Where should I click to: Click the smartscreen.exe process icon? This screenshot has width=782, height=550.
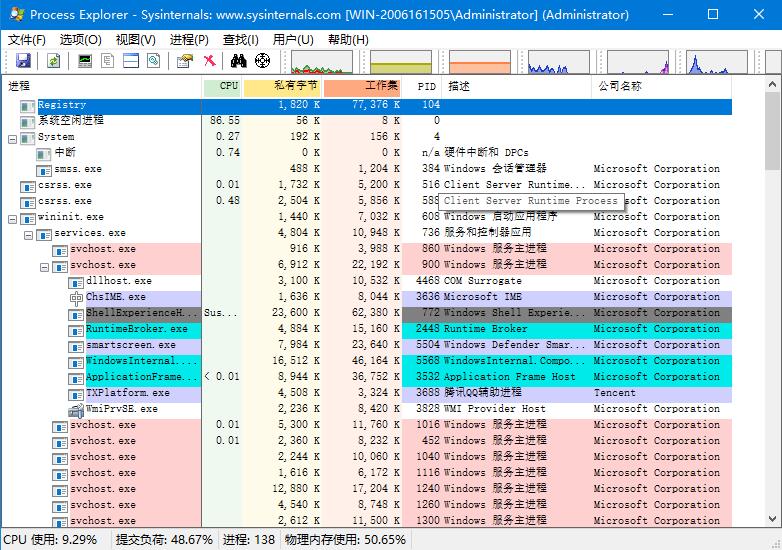click(76, 347)
